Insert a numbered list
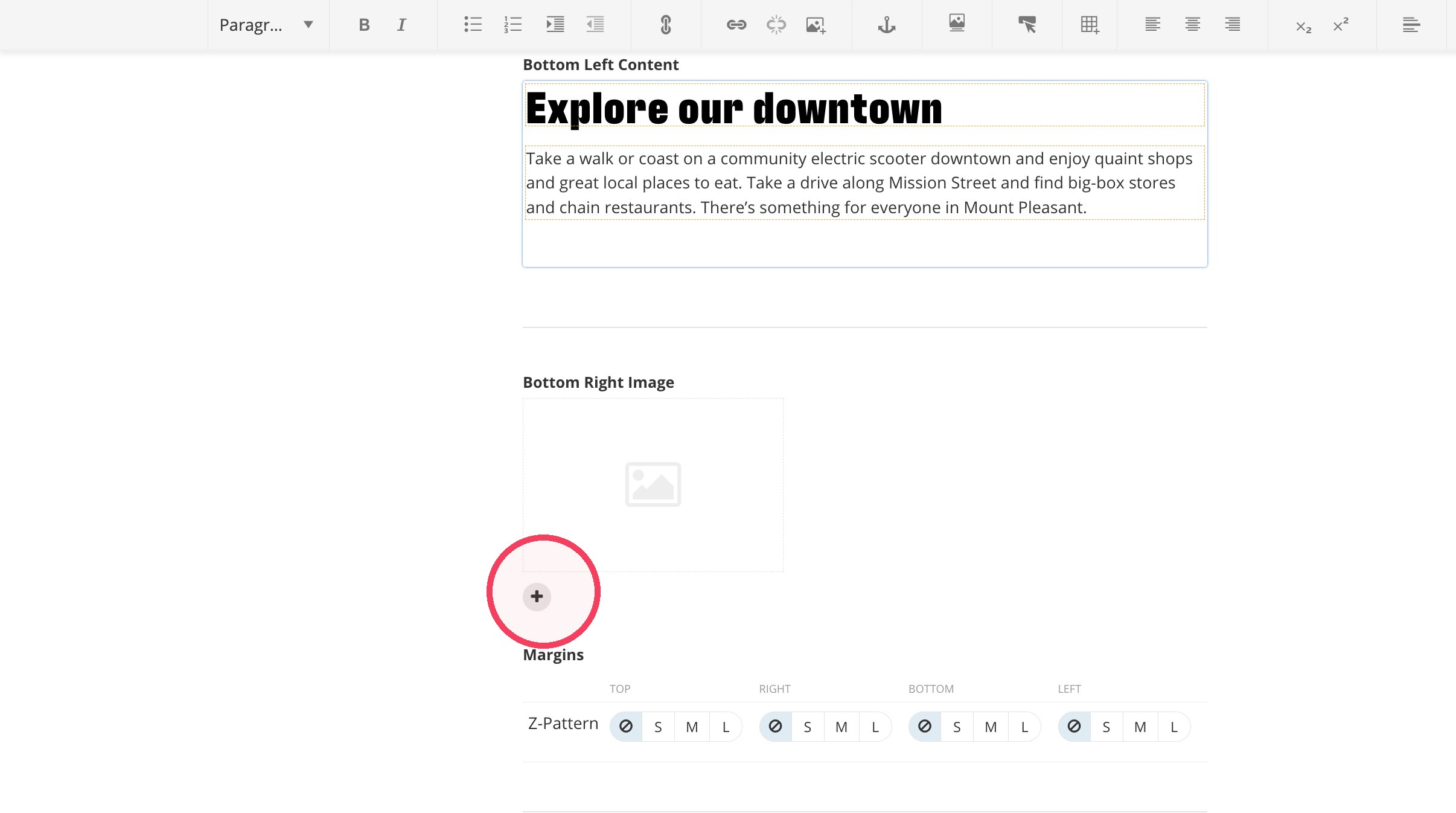Screen dimensions: 1456x813 (512, 25)
